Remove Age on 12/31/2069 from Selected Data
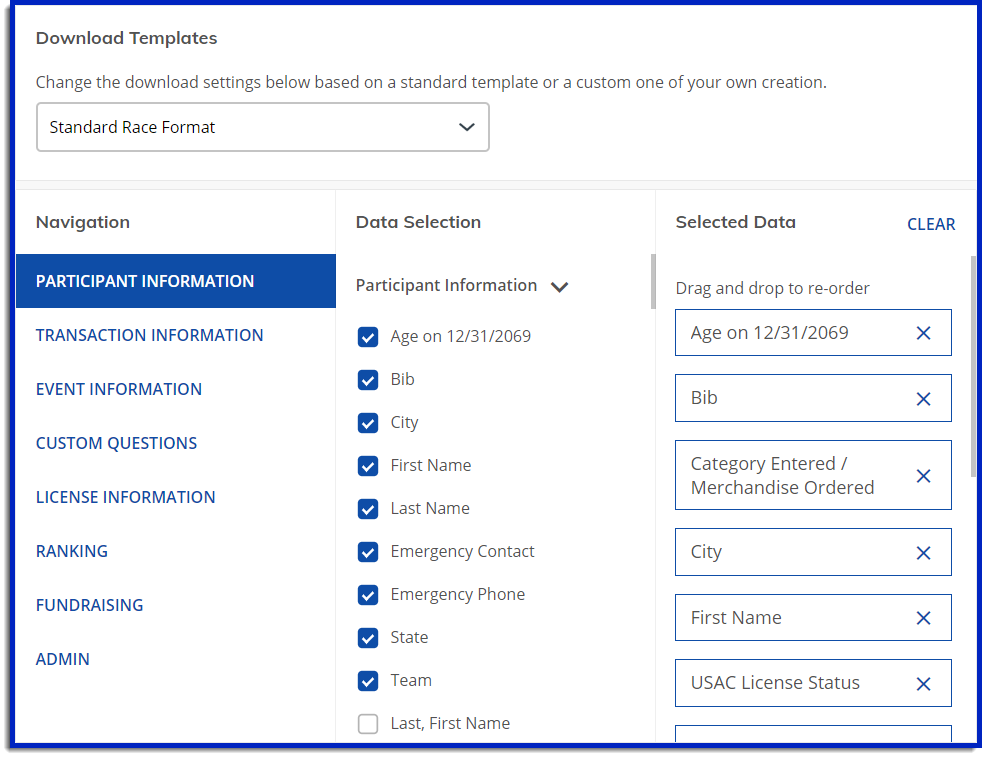 coord(923,333)
